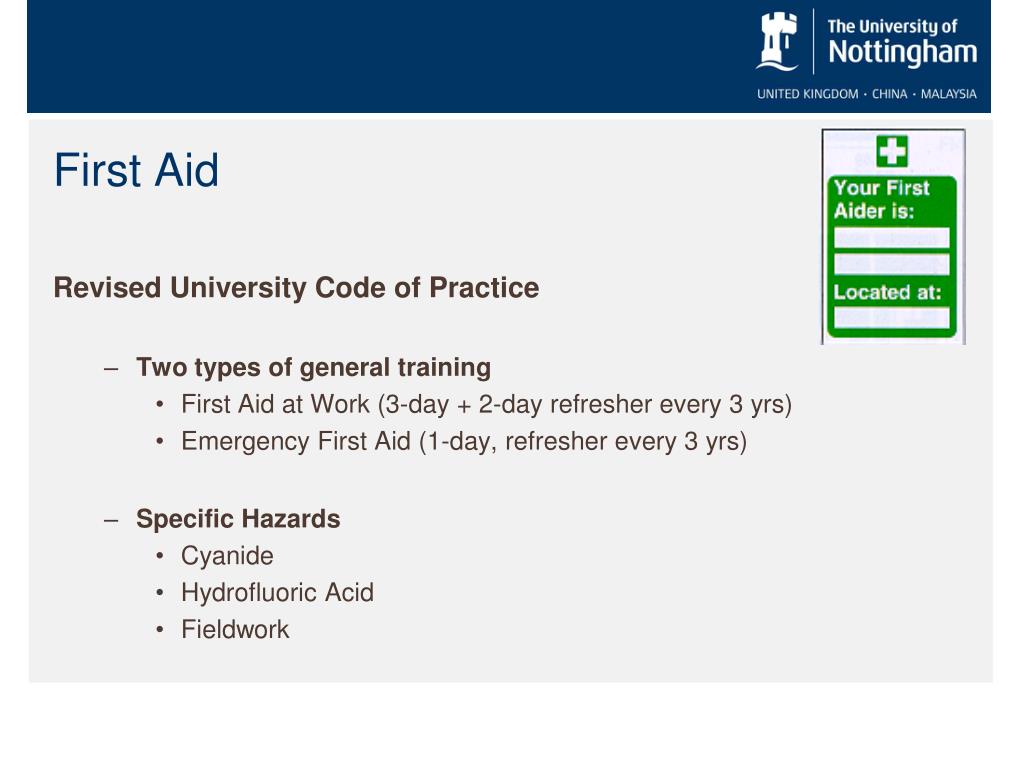Click the 'Hydrofluoric Acid' bullet item
The height and width of the screenshot is (768, 1024).
point(278,593)
